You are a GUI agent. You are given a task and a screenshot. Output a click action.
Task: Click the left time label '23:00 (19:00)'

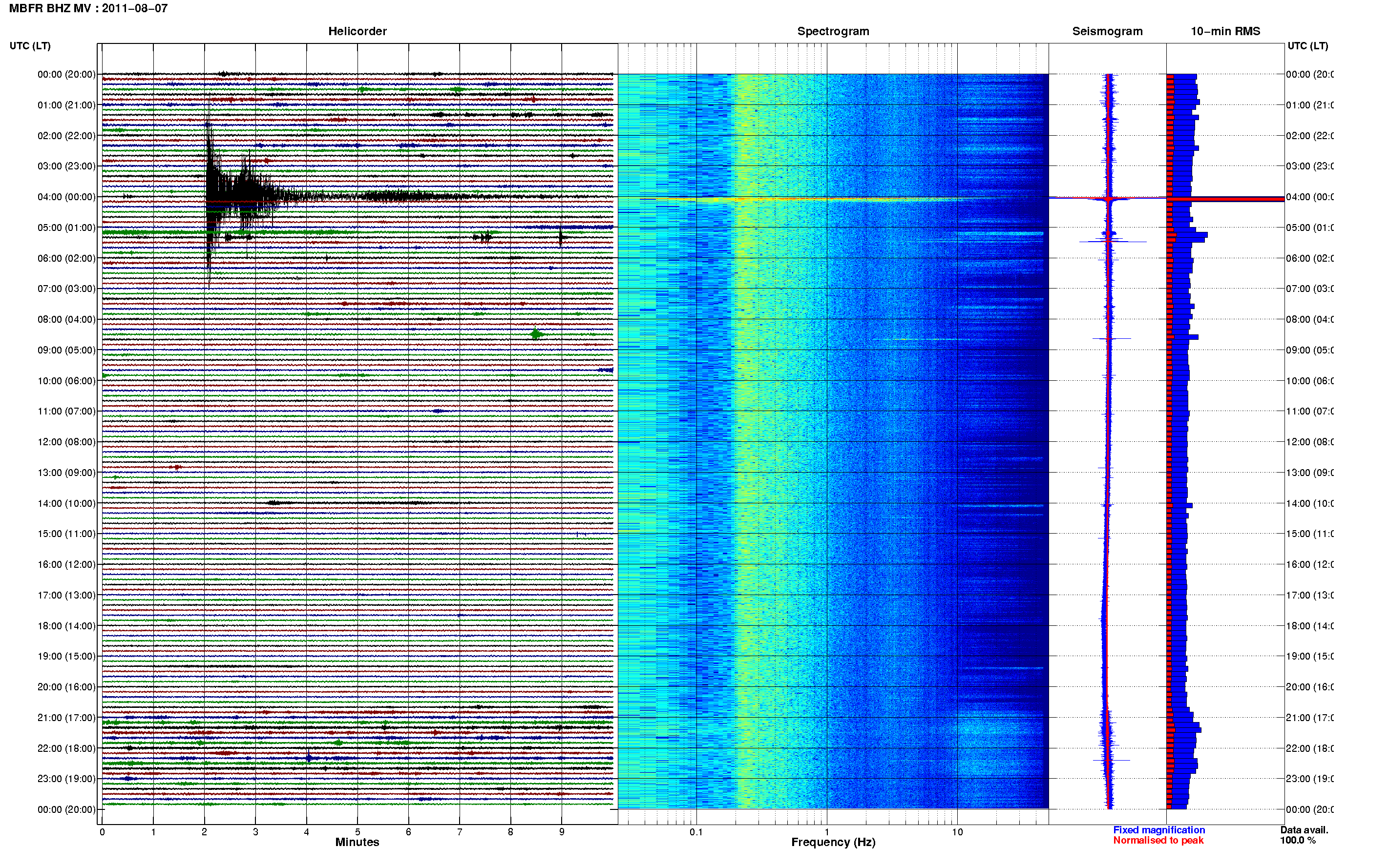coord(66,779)
